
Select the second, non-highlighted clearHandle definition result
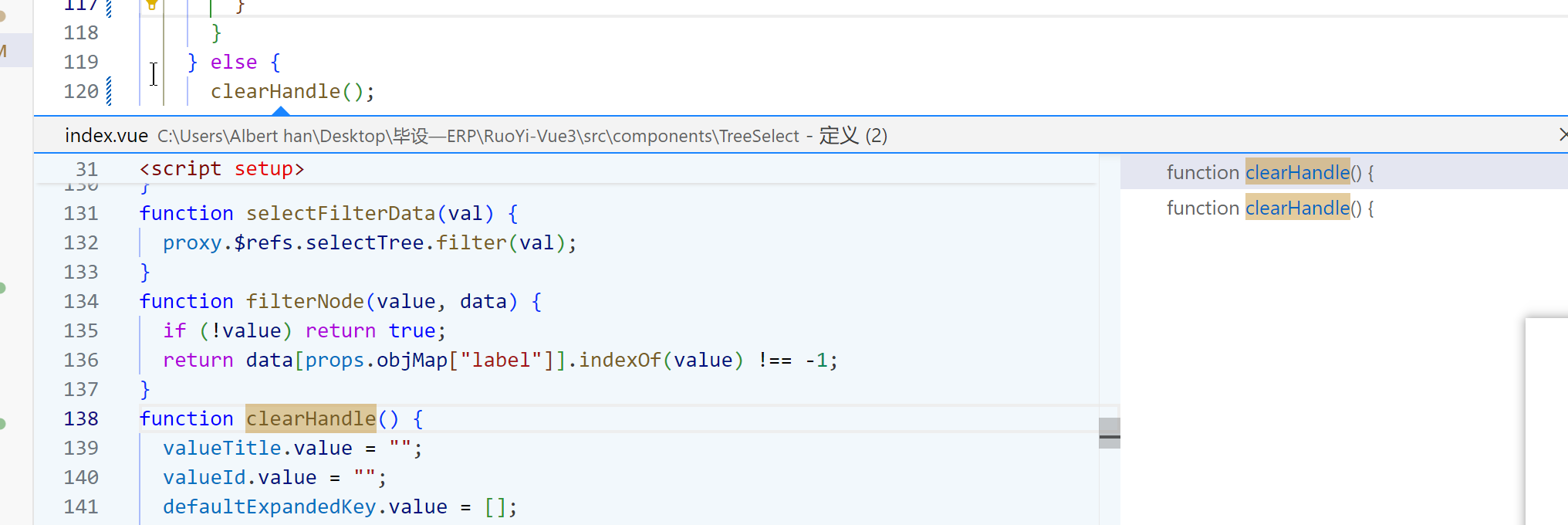pyautogui.click(x=1344, y=208)
